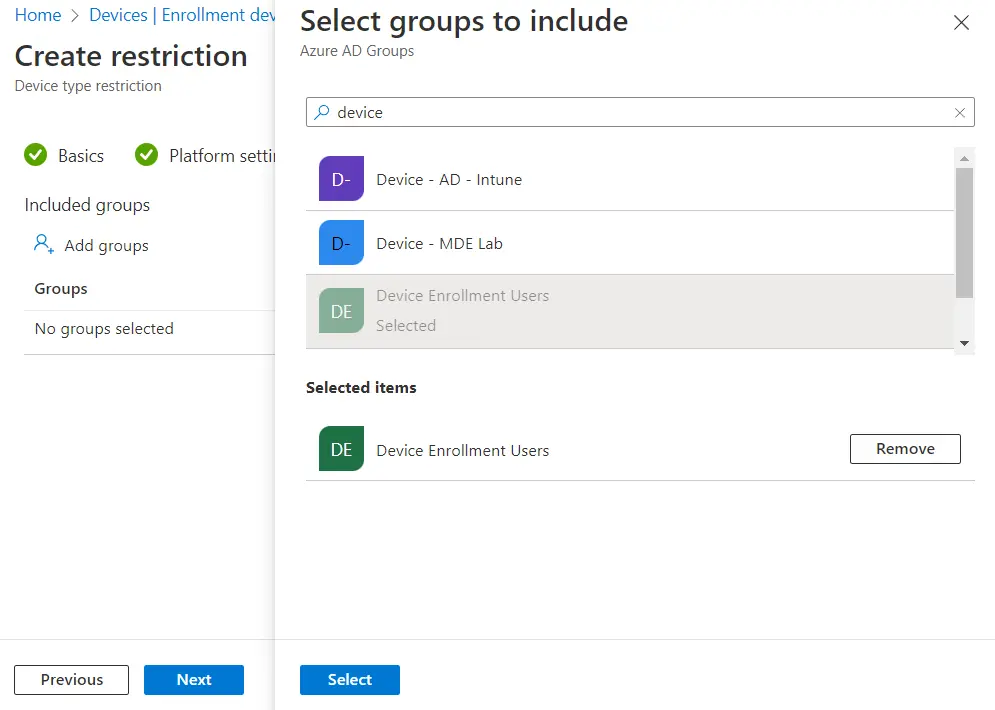This screenshot has width=995, height=710.
Task: Click the green Basics checkmark icon
Action: click(x=36, y=155)
